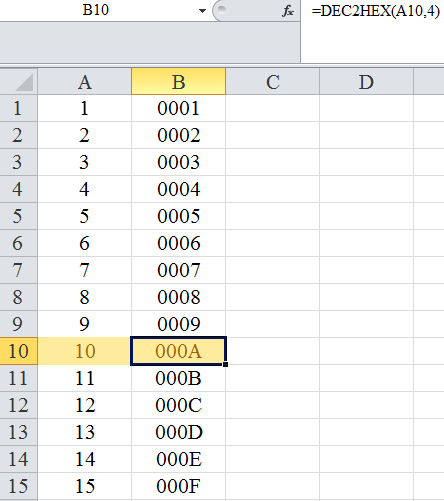
Task: Click the Insert Function fx icon
Action: 288,11
